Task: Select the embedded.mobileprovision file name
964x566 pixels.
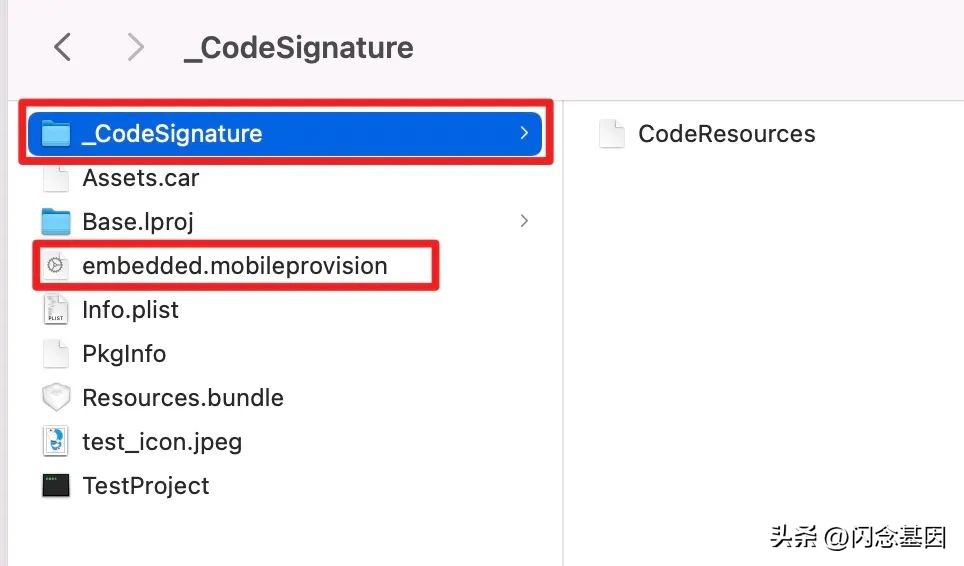Action: [234, 266]
